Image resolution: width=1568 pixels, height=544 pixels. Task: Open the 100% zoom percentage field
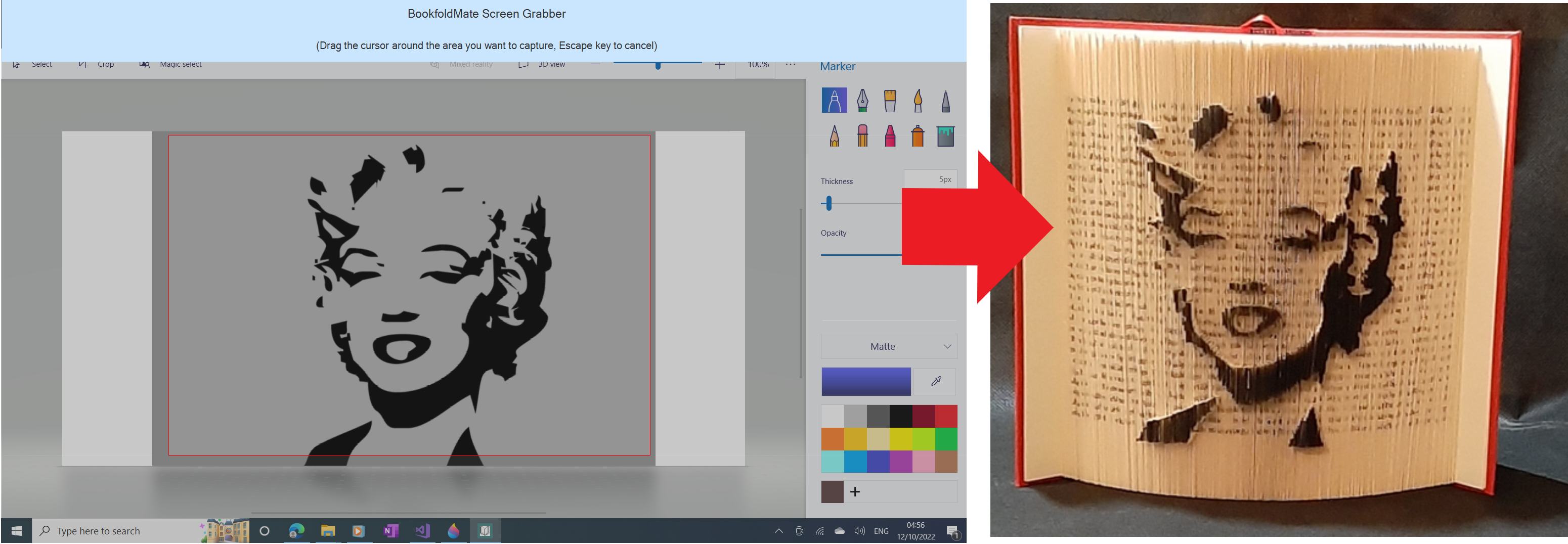coord(758,65)
